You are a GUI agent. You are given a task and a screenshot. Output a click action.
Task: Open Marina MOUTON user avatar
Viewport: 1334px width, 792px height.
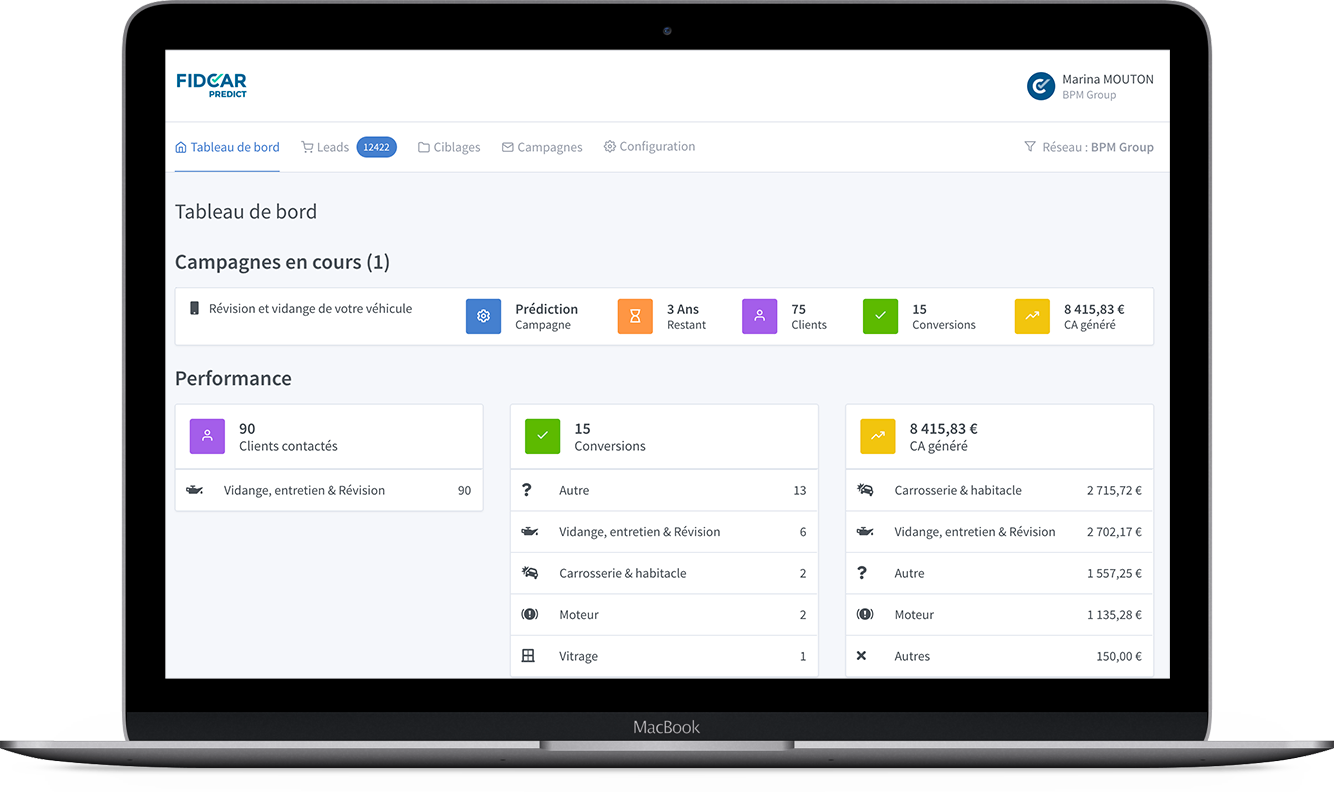[1041, 86]
